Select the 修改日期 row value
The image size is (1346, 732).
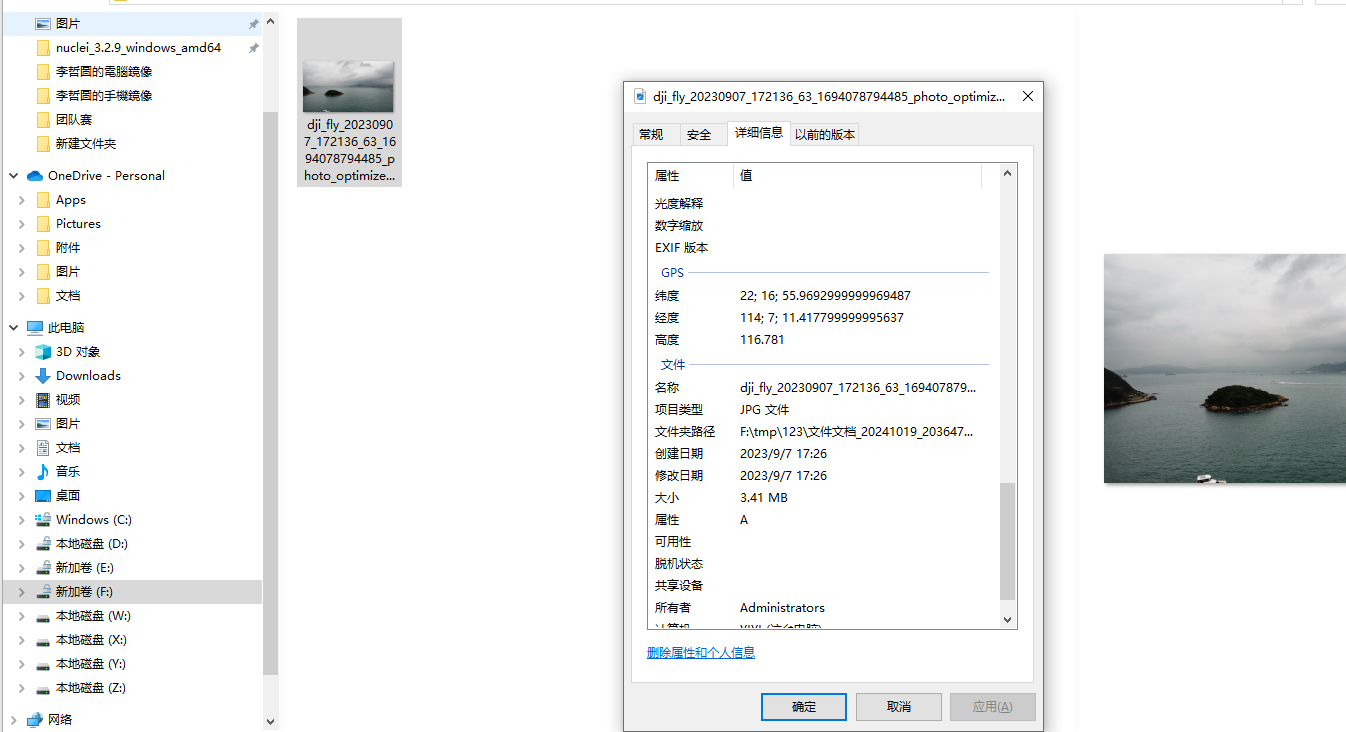tap(783, 476)
